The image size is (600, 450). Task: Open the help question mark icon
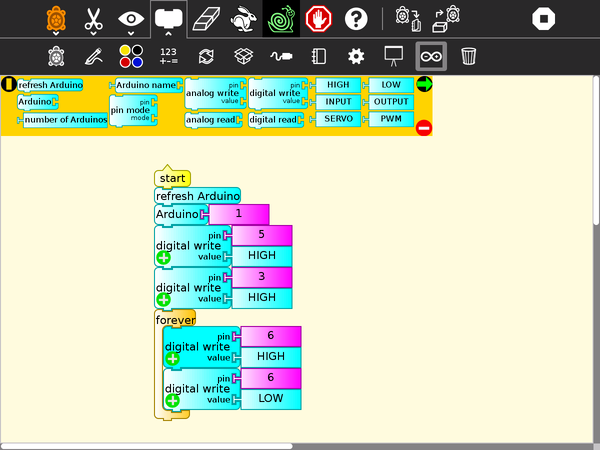tap(356, 18)
